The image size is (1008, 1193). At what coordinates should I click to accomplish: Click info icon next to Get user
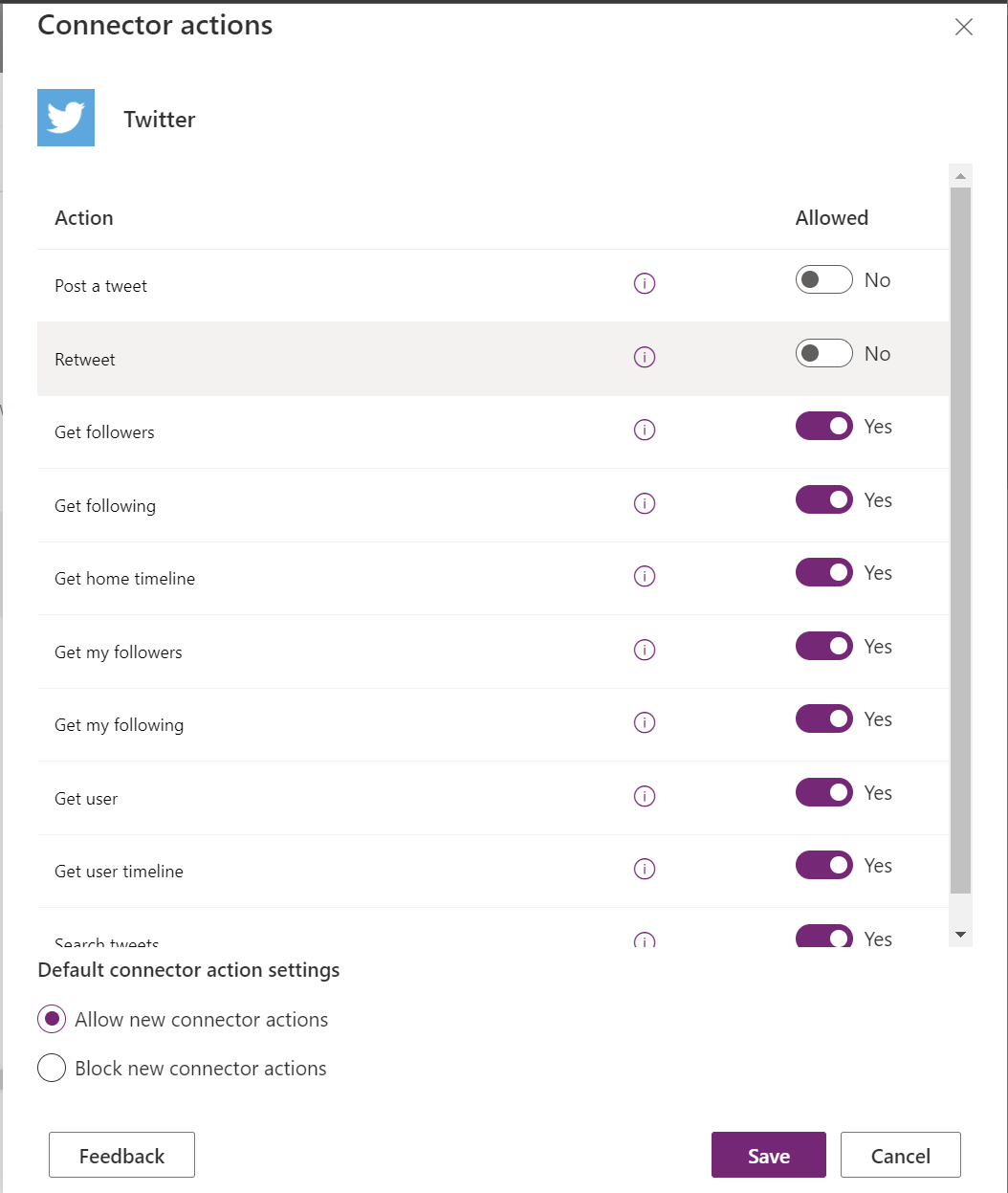(x=645, y=796)
